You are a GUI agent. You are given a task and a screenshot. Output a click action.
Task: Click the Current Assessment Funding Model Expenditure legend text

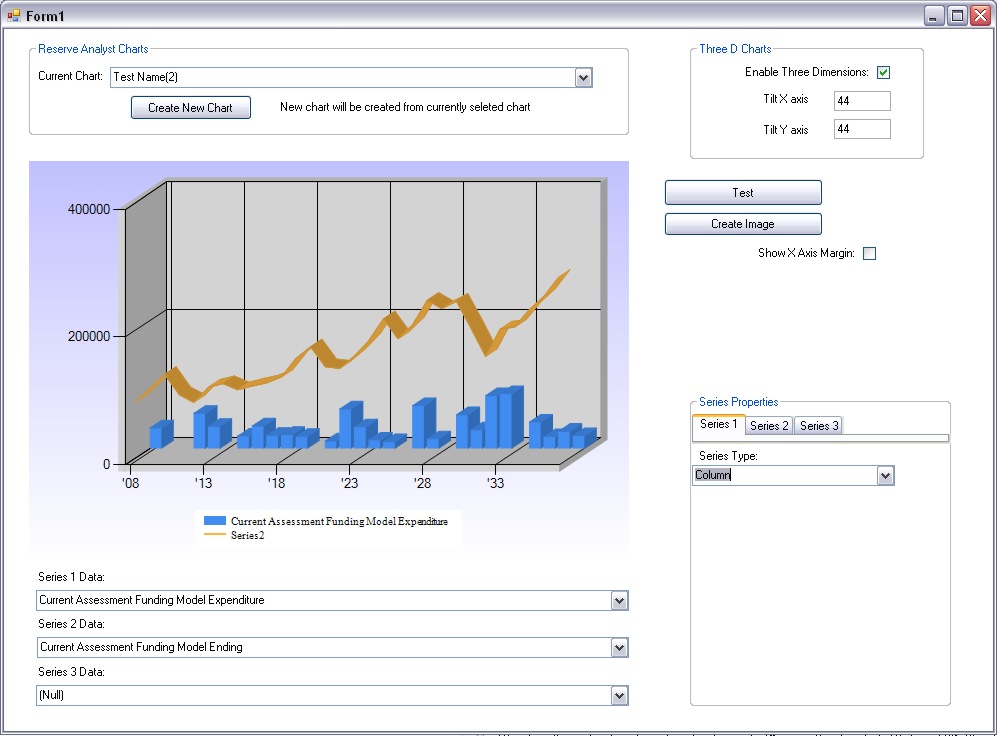[x=339, y=521]
